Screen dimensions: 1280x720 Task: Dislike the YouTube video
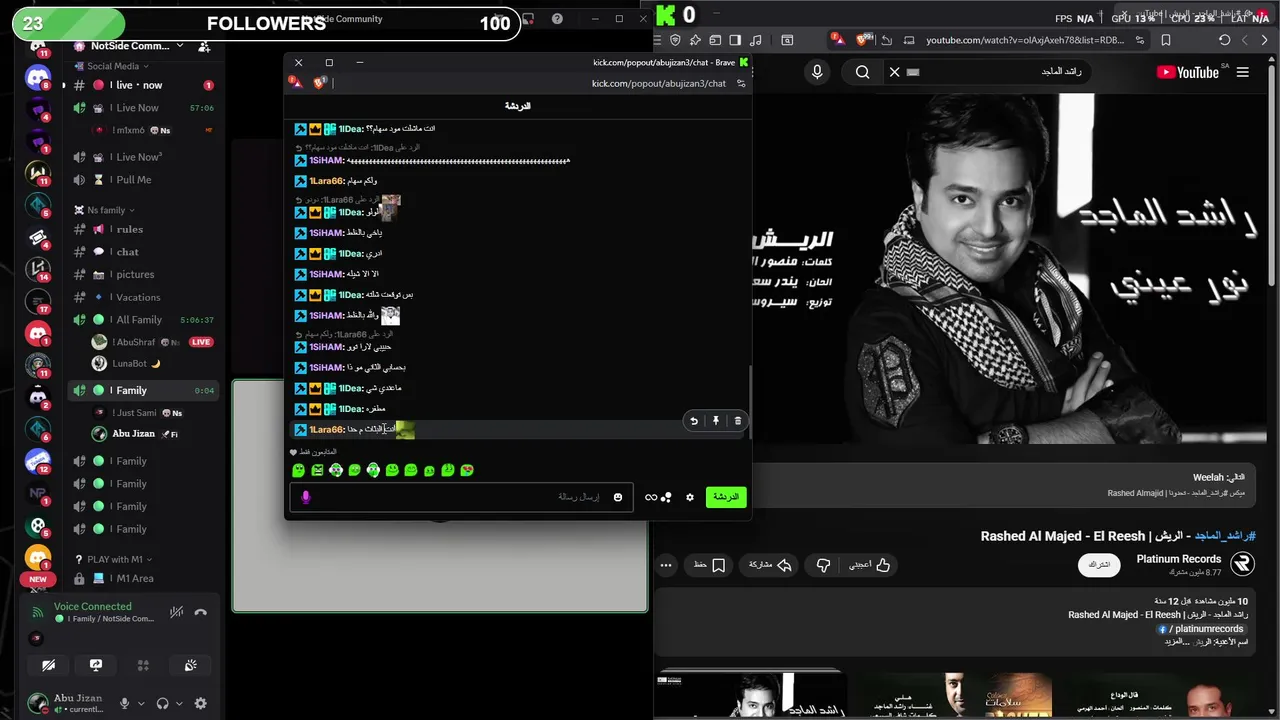pyautogui.click(x=823, y=565)
